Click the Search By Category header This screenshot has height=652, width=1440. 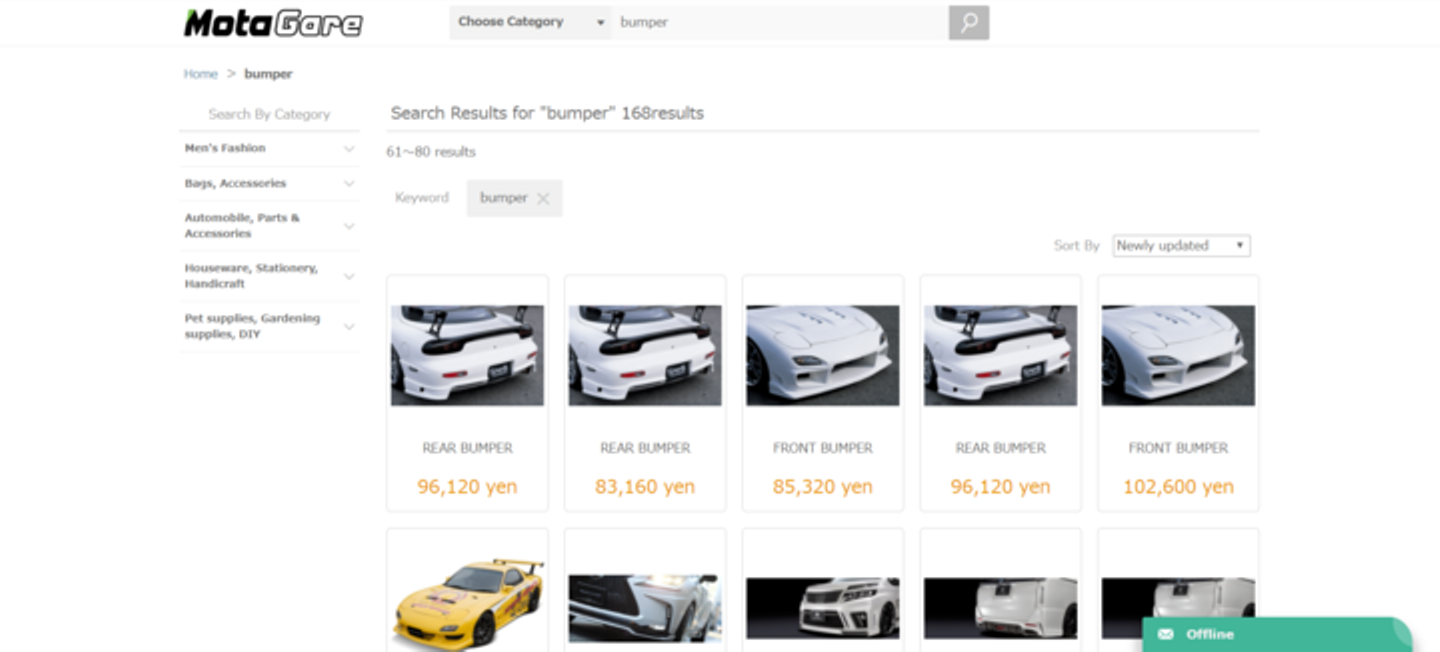(x=269, y=114)
